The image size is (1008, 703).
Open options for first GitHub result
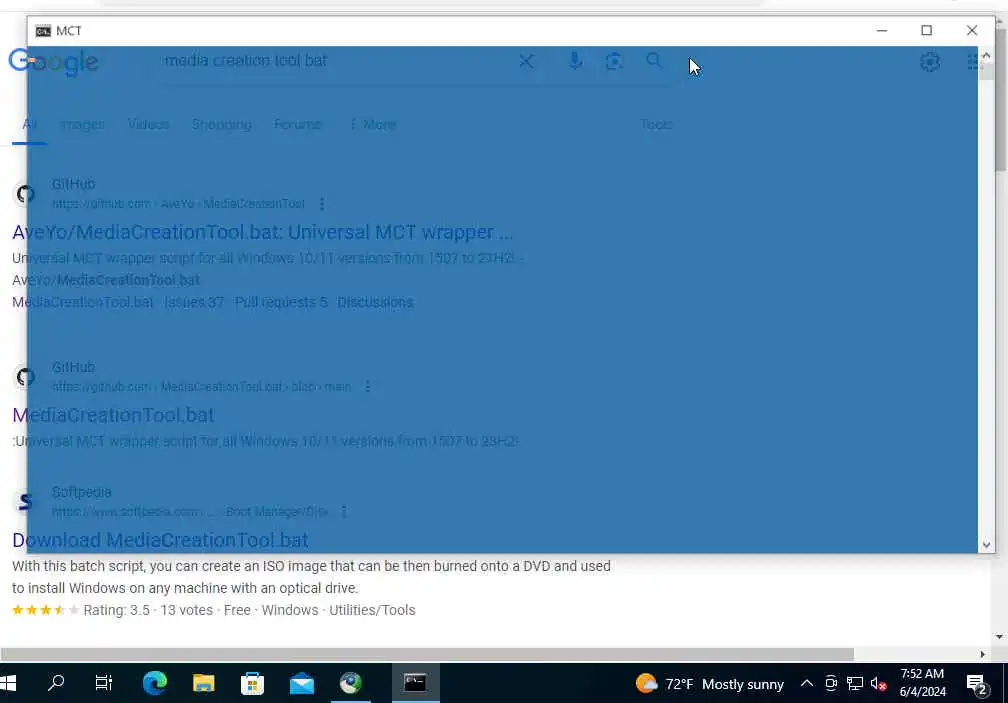tap(321, 204)
